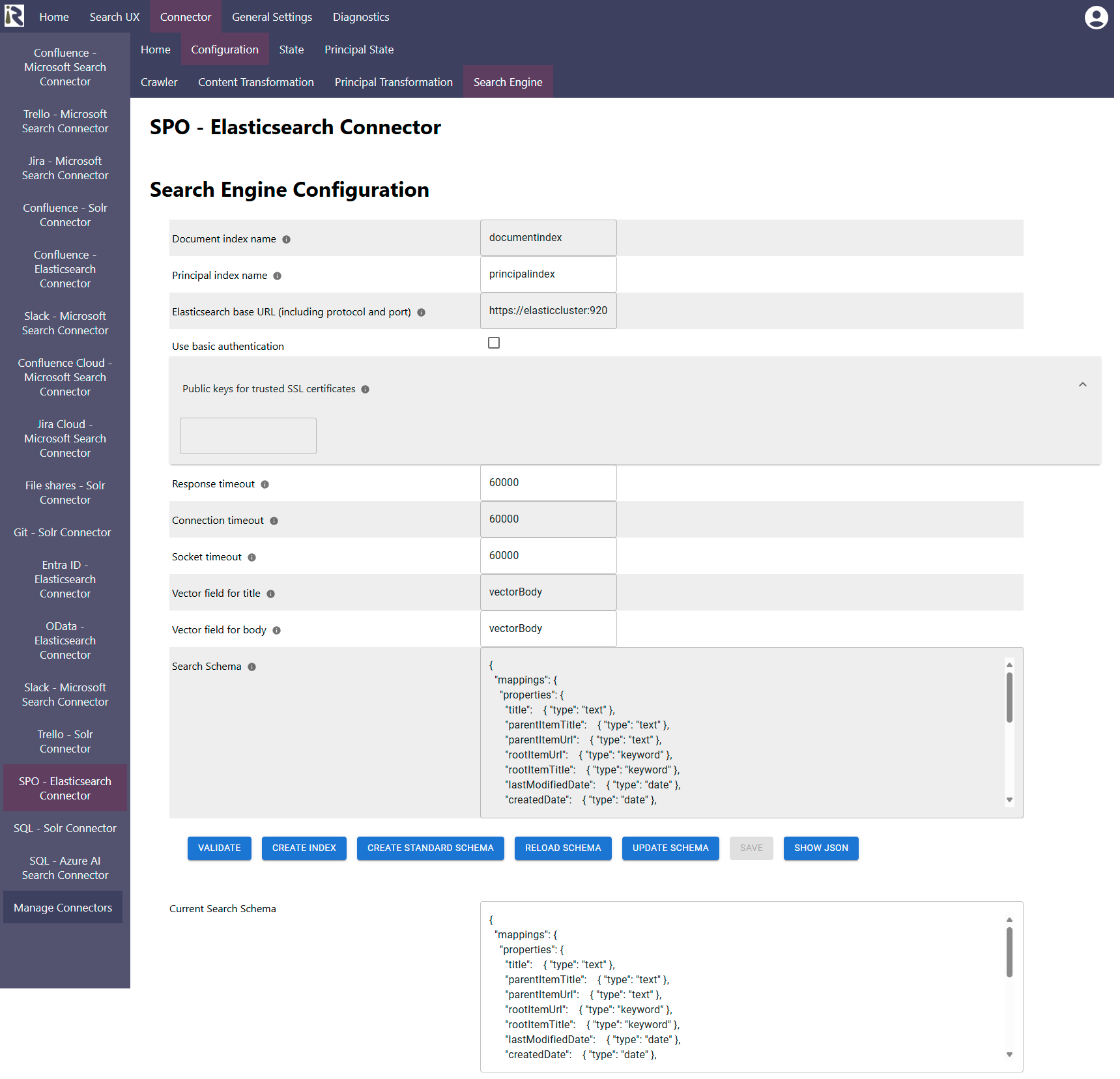Screen dimensions: 1120x1079
Task: Enable the Use basic authentication checkbox
Action: click(494, 343)
